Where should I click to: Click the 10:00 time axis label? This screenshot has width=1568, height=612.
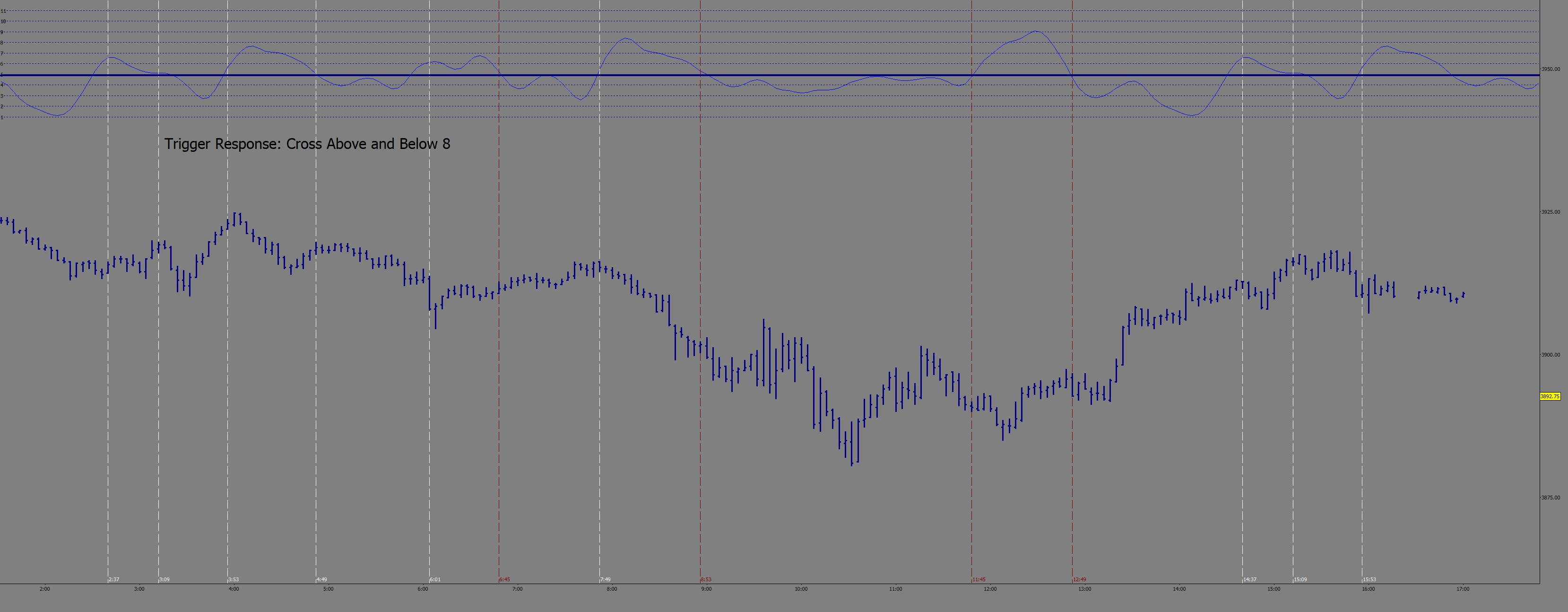(x=801, y=589)
